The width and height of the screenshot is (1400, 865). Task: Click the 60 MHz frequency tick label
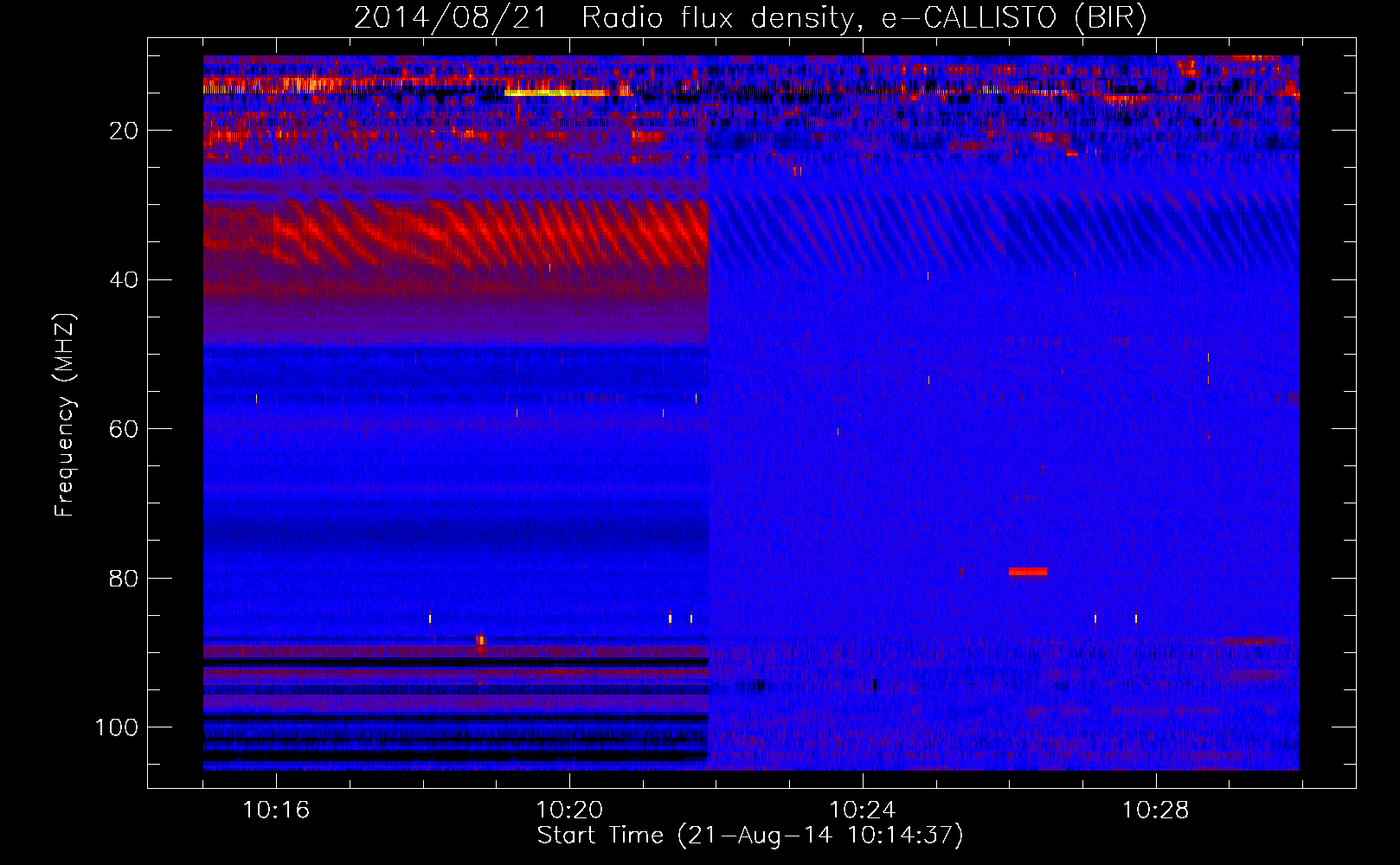124,429
